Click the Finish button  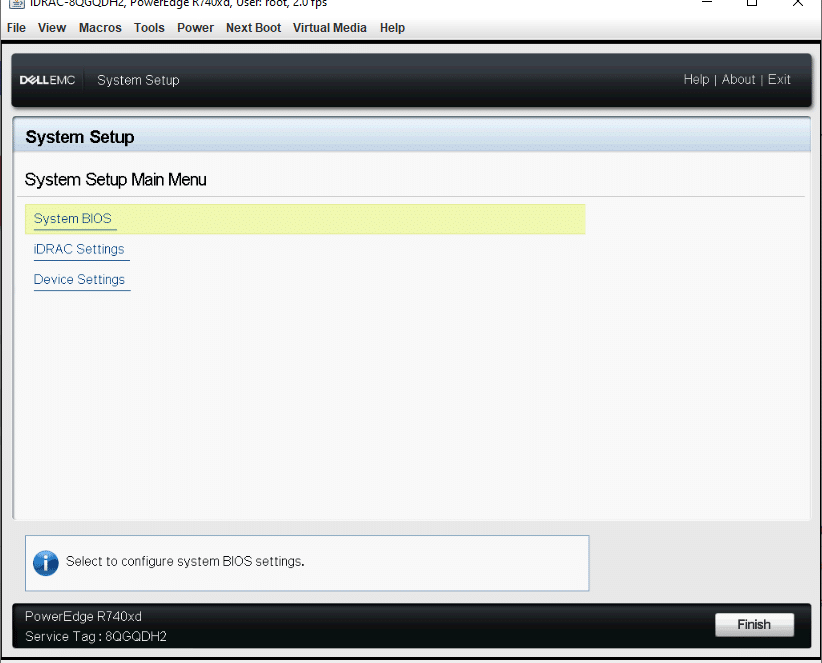[754, 625]
